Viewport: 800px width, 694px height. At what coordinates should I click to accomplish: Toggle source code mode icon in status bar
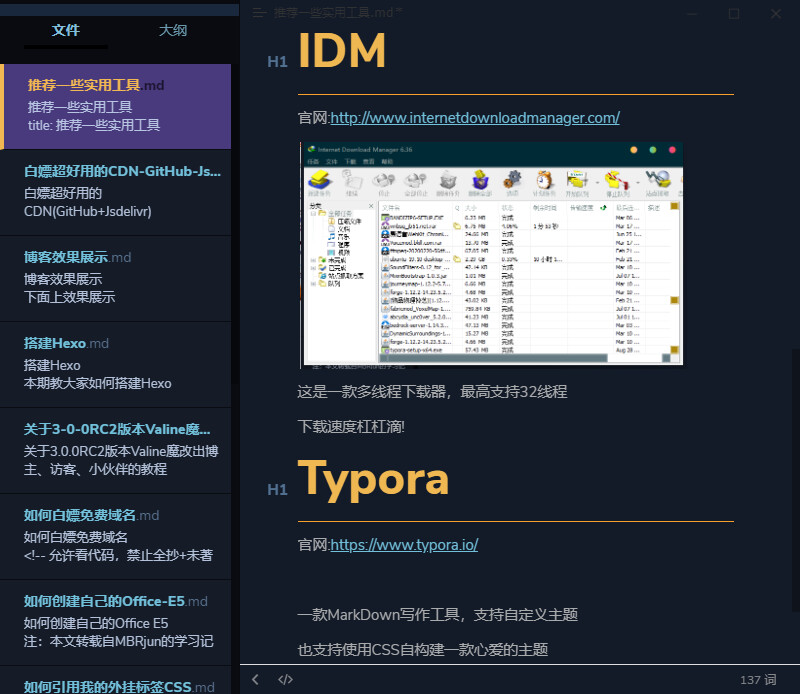point(285,680)
